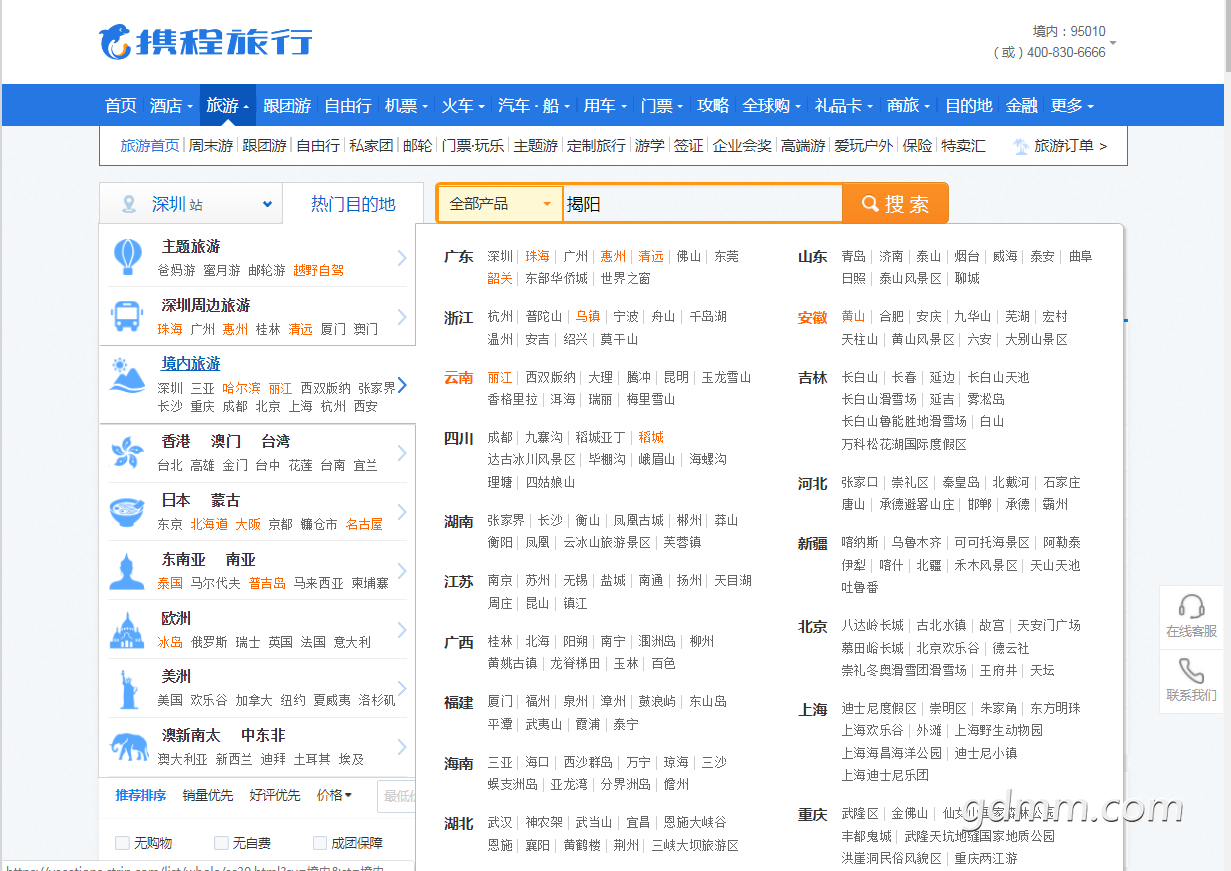This screenshot has height=871, width=1231.
Task: Expand the phone number dropdown arrow at top right
Action: pyautogui.click(x=1113, y=43)
